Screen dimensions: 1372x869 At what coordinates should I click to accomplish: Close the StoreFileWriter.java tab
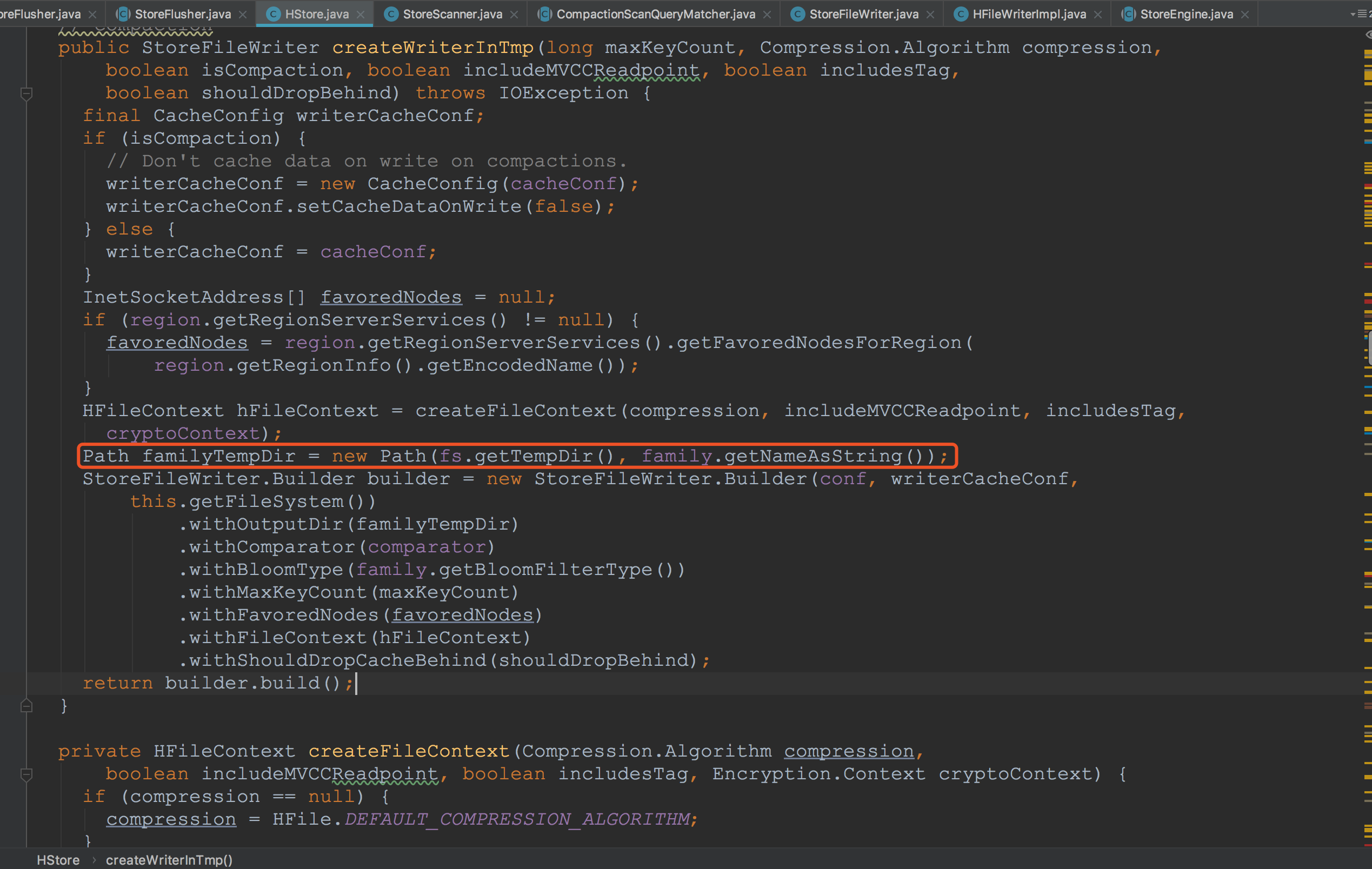pos(930,14)
